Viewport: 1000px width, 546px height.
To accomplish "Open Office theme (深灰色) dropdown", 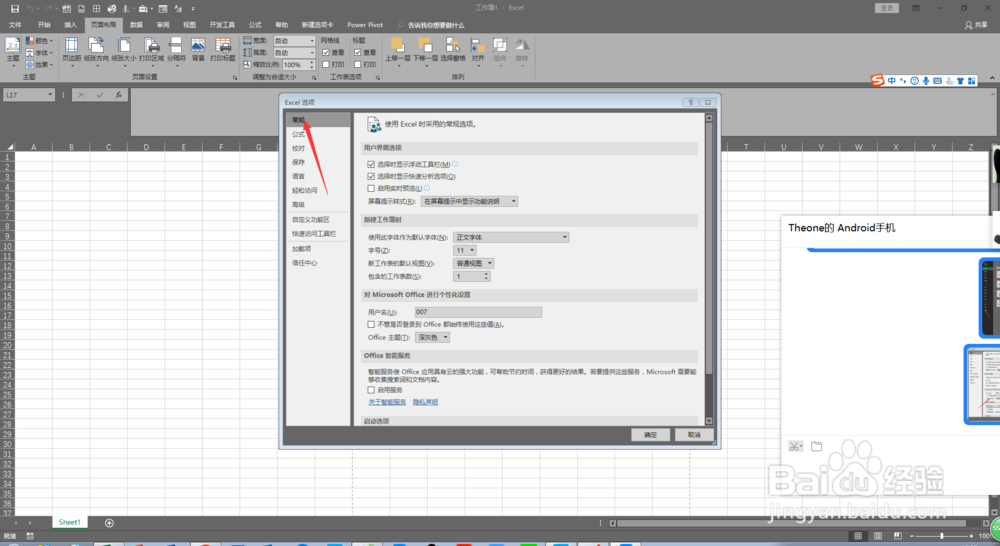I will point(432,337).
